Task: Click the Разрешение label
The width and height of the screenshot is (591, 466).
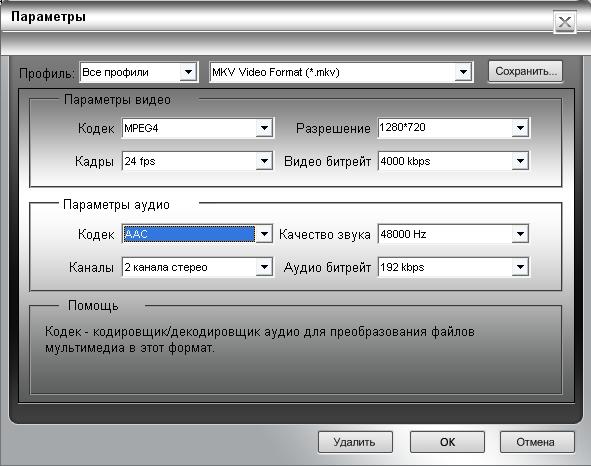Action: click(333, 128)
